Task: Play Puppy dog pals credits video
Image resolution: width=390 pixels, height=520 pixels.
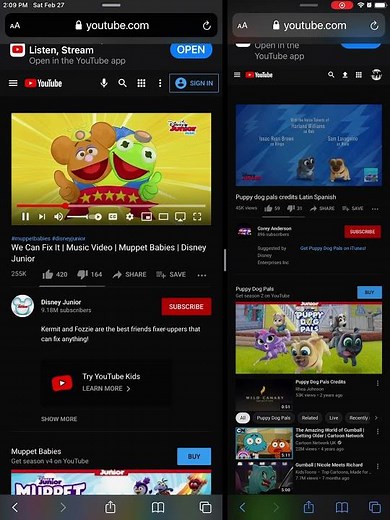Action: [309, 145]
